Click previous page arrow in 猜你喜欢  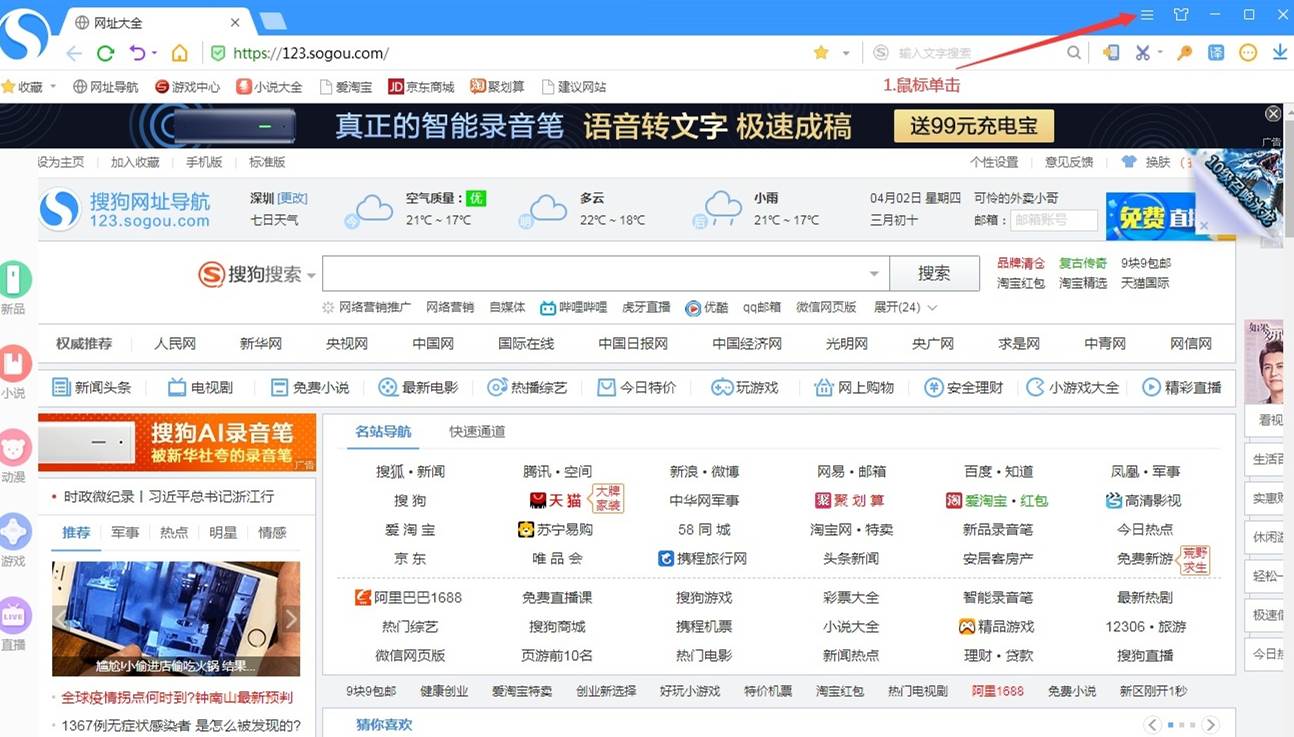1154,725
